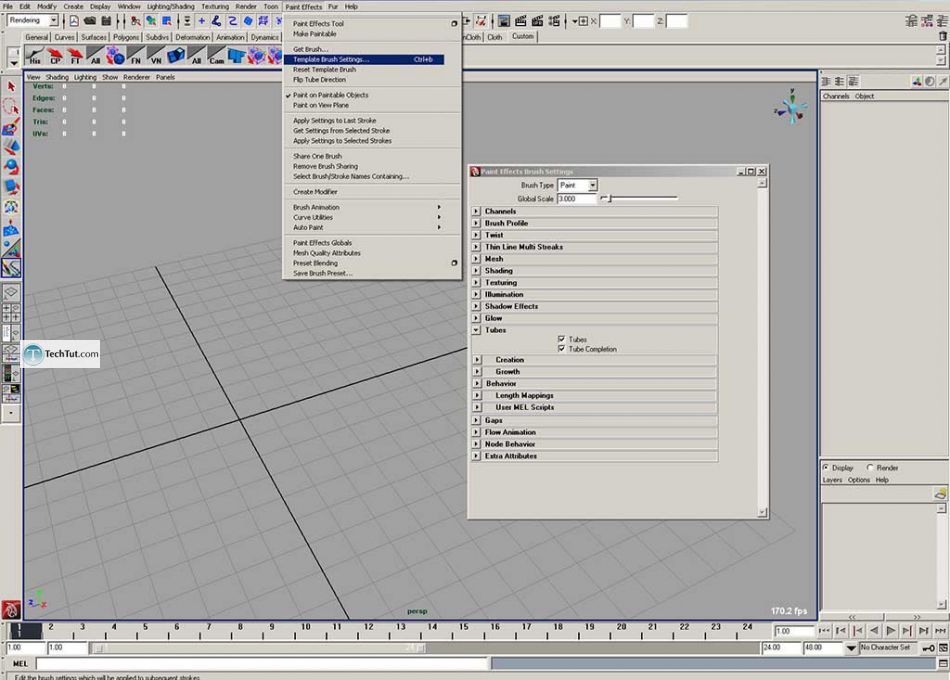This screenshot has height=680, width=950.
Task: Select the Render radio button in Layer Editor
Action: pyautogui.click(x=870, y=468)
